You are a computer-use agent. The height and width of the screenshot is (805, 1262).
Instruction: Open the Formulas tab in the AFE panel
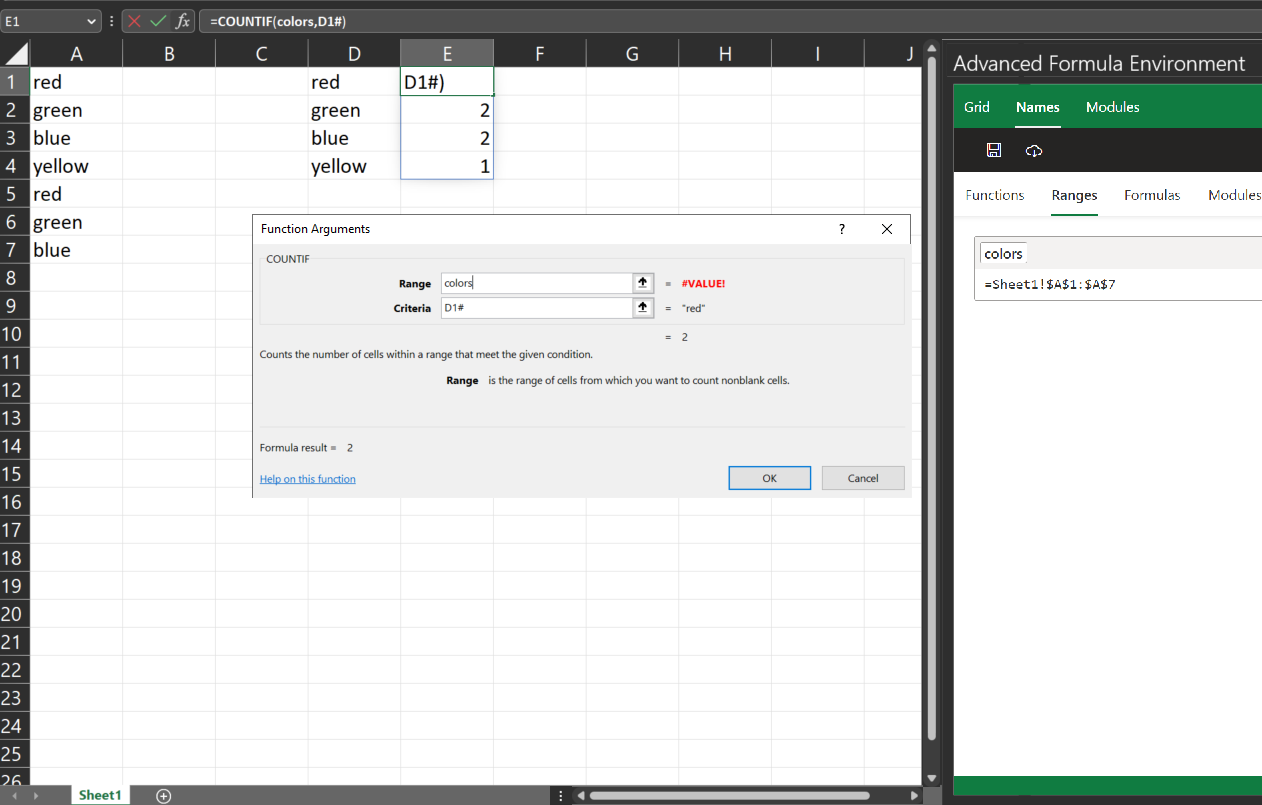click(1152, 195)
